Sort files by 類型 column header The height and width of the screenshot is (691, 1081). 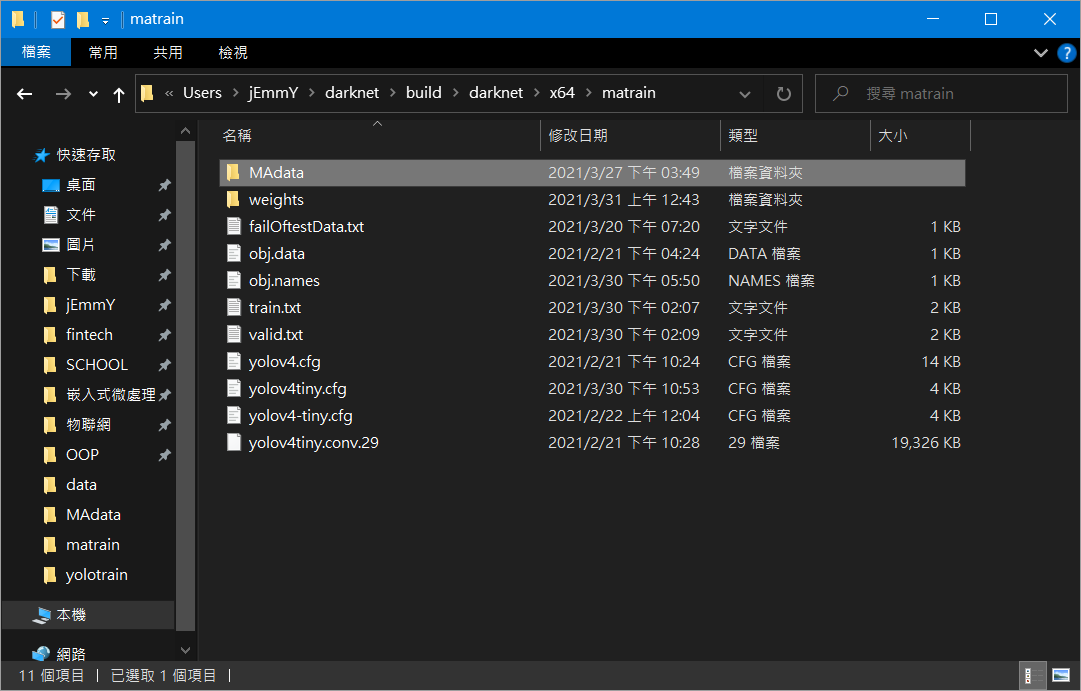point(796,136)
